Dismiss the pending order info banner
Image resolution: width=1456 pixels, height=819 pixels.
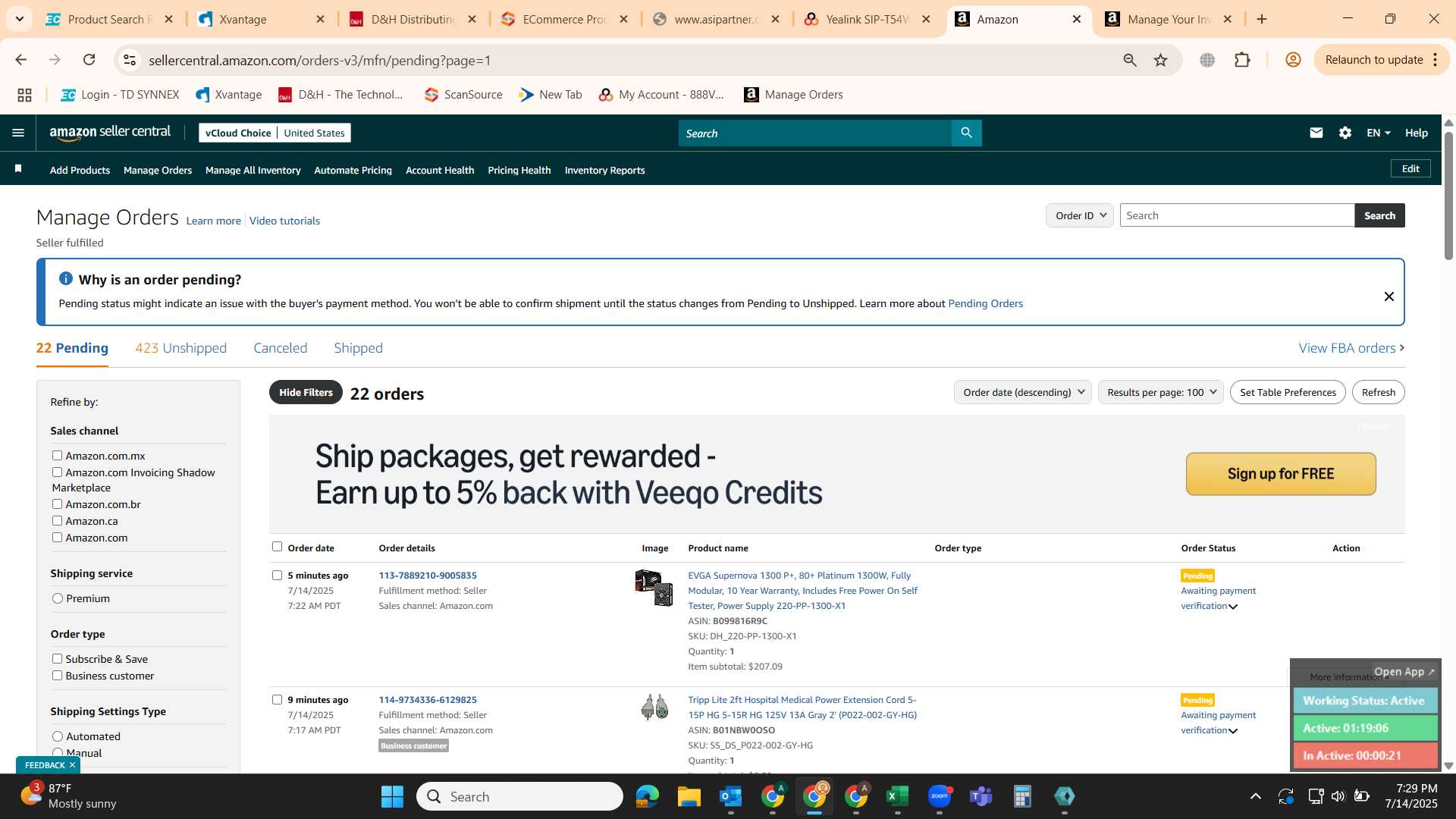pyautogui.click(x=1389, y=297)
